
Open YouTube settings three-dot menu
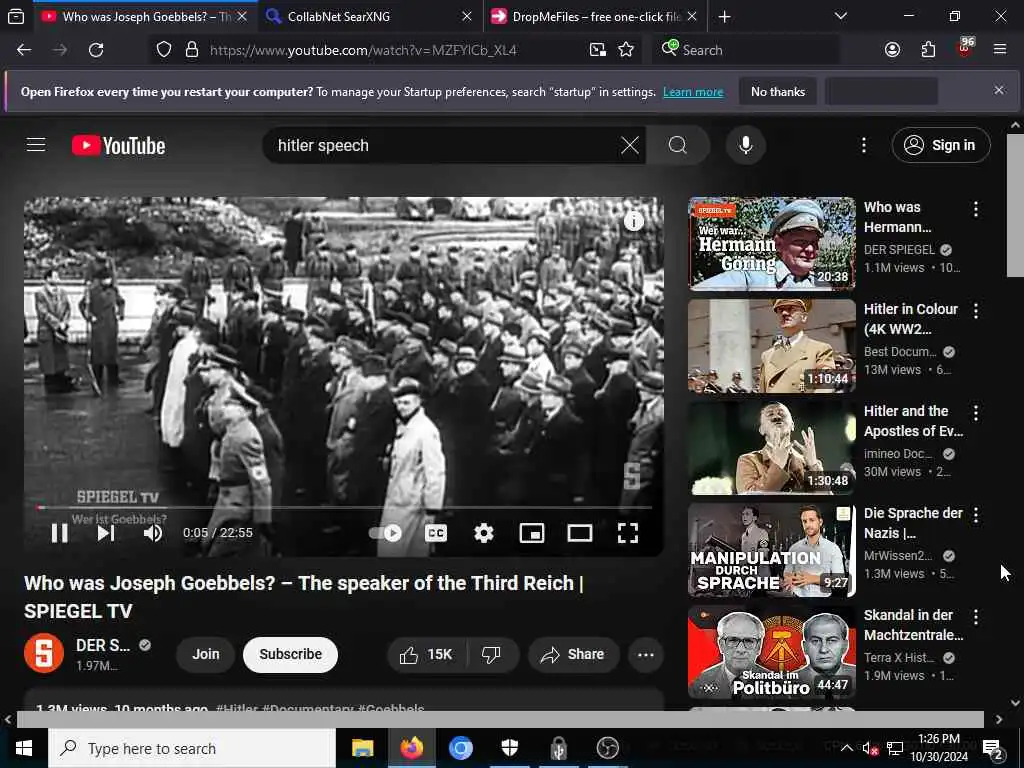coord(863,145)
